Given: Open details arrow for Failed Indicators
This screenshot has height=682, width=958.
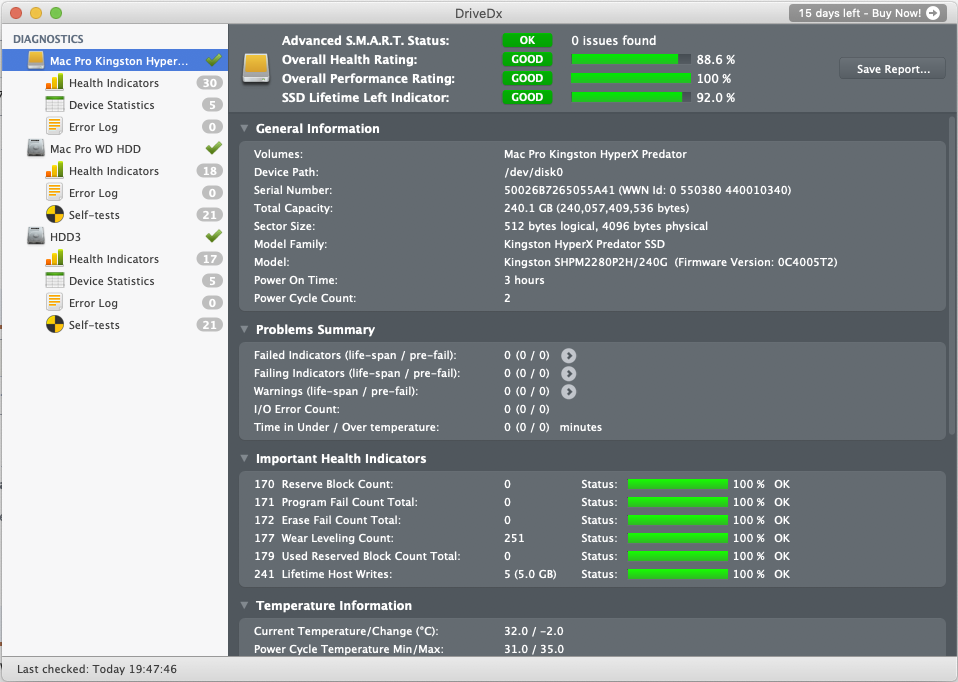Looking at the screenshot, I should click(x=568, y=356).
